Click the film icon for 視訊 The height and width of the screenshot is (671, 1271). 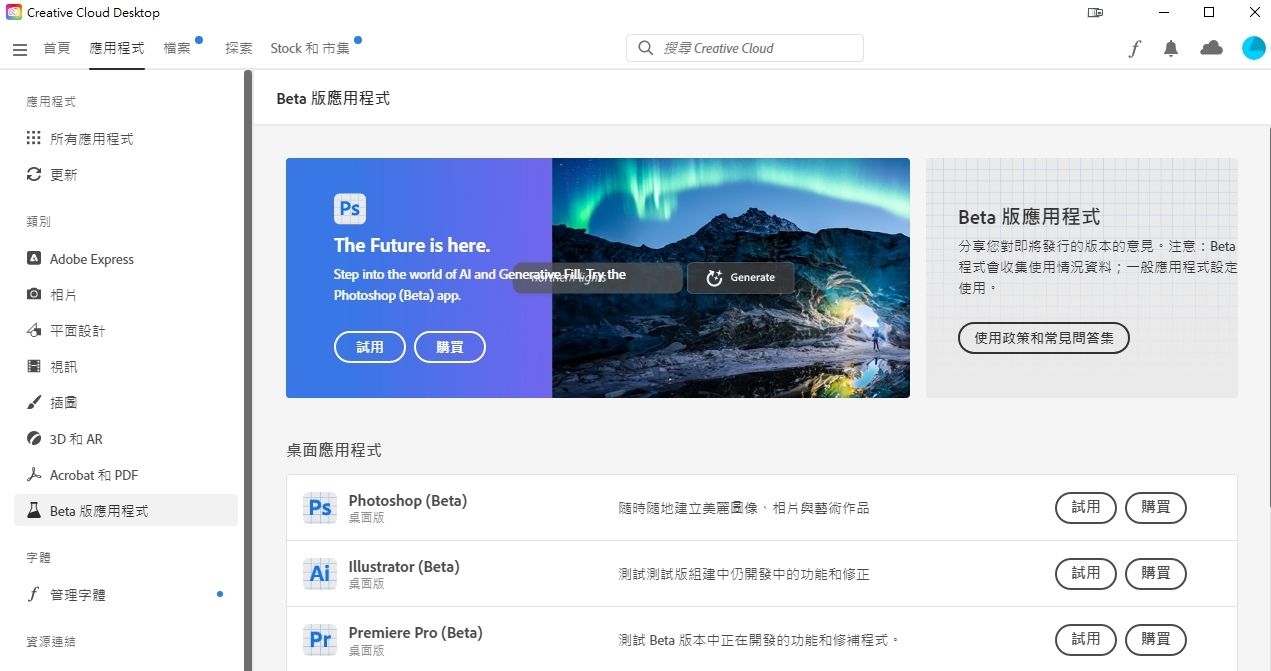(34, 366)
